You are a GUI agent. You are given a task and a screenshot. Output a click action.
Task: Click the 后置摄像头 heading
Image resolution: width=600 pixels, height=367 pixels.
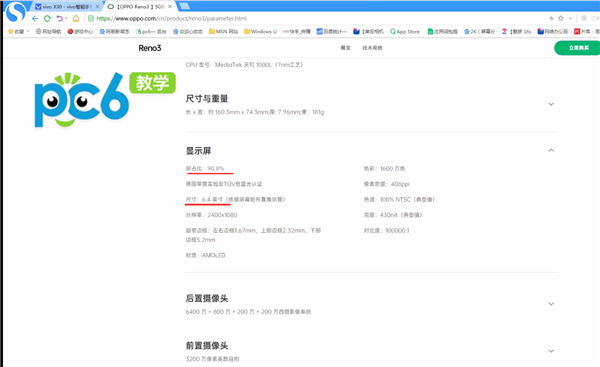(x=207, y=298)
